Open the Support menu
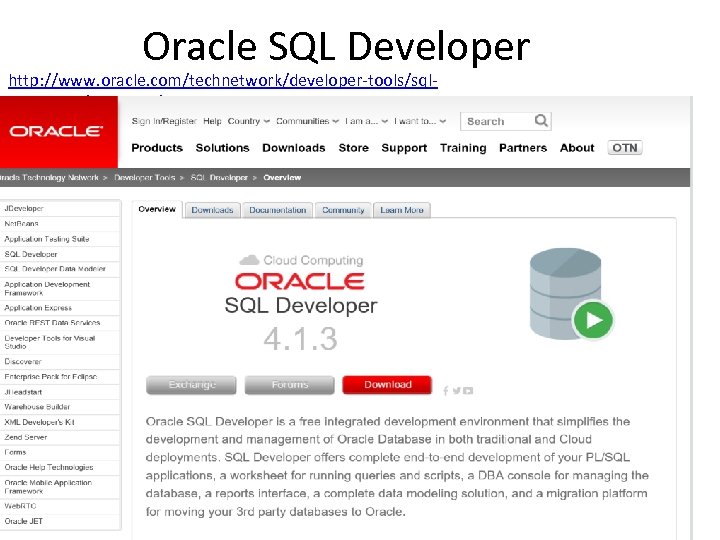This screenshot has height=540, width=720. (404, 148)
